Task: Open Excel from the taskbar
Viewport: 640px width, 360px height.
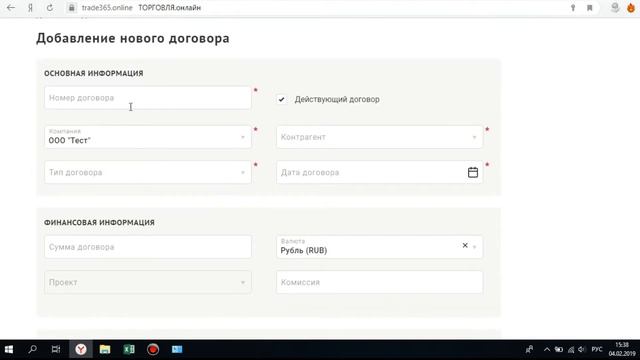Action: (129, 349)
